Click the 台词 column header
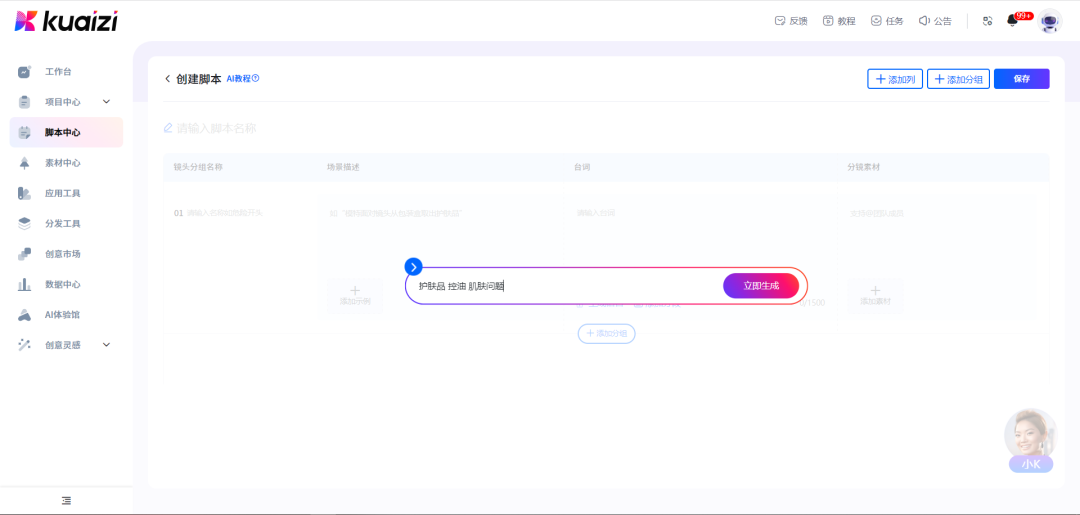The image size is (1080, 515). point(582,167)
